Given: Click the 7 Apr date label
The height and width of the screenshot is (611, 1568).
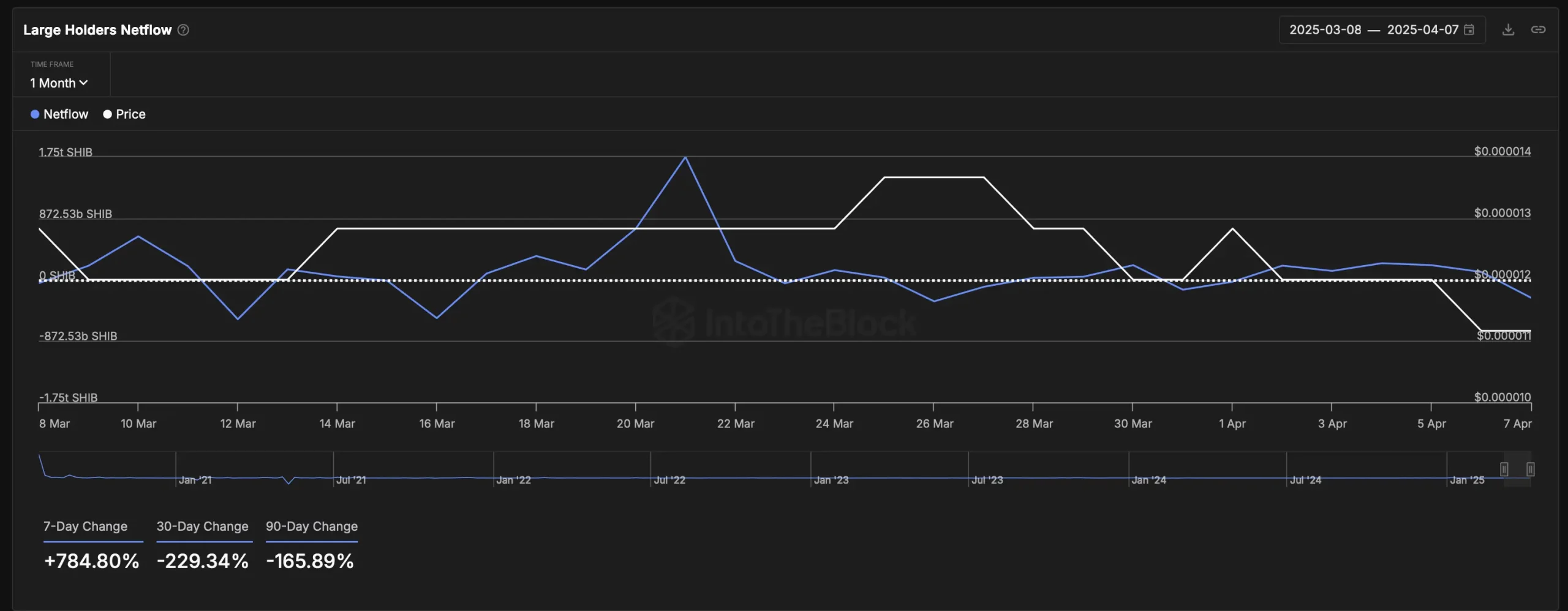Looking at the screenshot, I should [1517, 424].
